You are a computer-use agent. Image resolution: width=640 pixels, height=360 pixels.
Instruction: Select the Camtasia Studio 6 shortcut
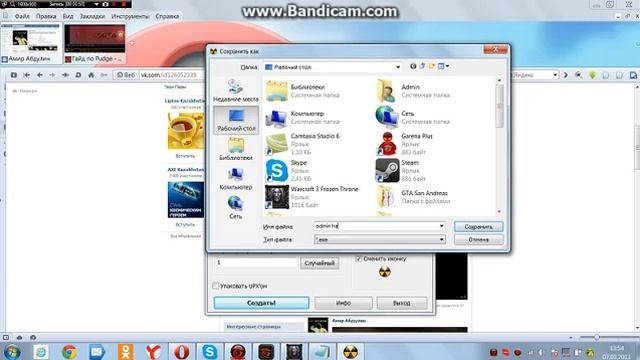tap(304, 144)
